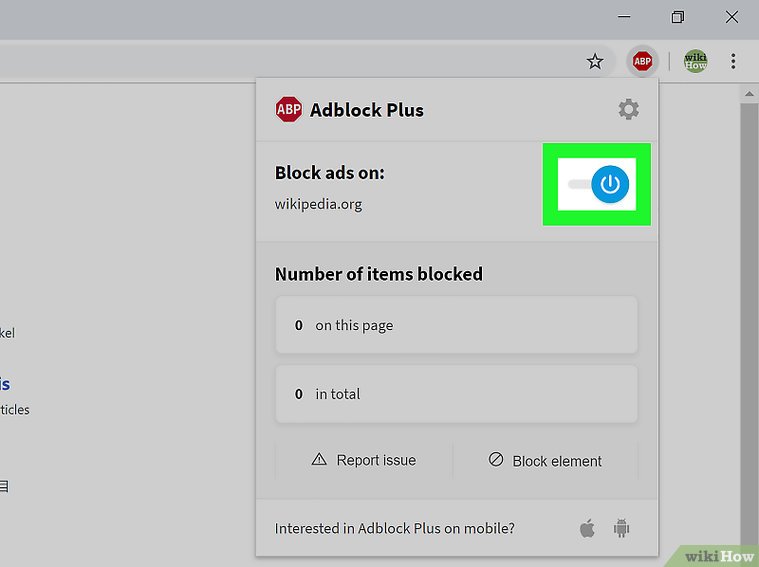
Task: Click 'Interested in Adblock Plus on mobile?' text
Action: click(394, 528)
